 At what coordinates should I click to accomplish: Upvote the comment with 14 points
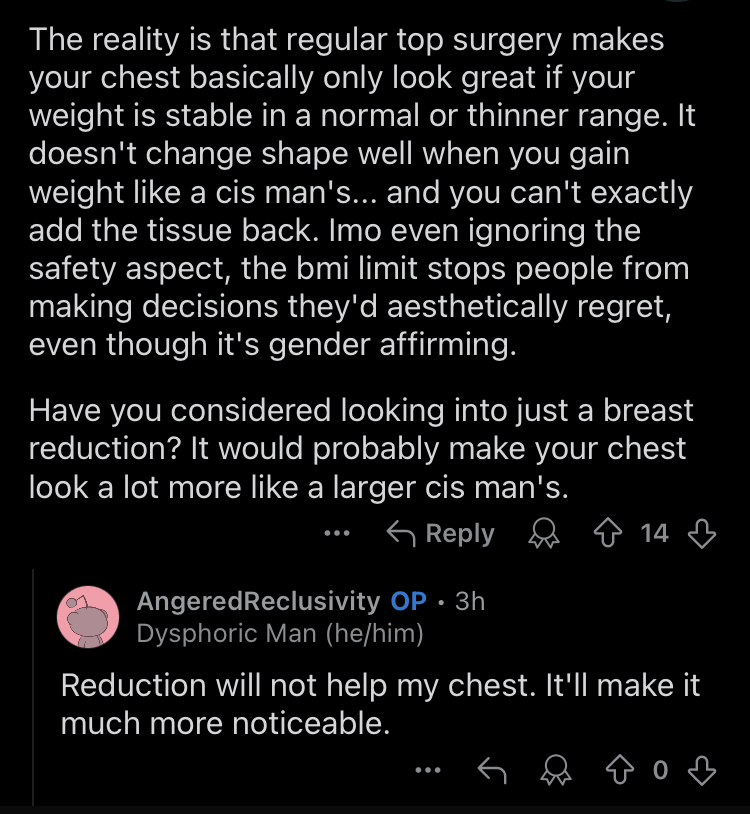[x=608, y=534]
